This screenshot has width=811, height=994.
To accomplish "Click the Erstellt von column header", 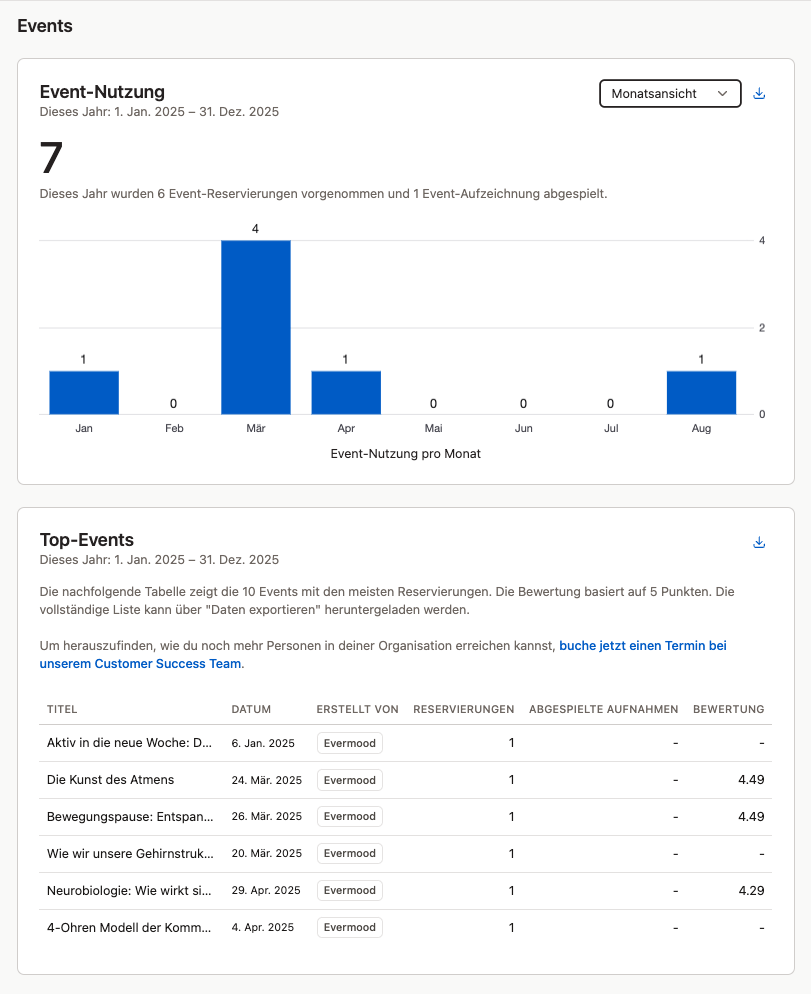I will 357,709.
